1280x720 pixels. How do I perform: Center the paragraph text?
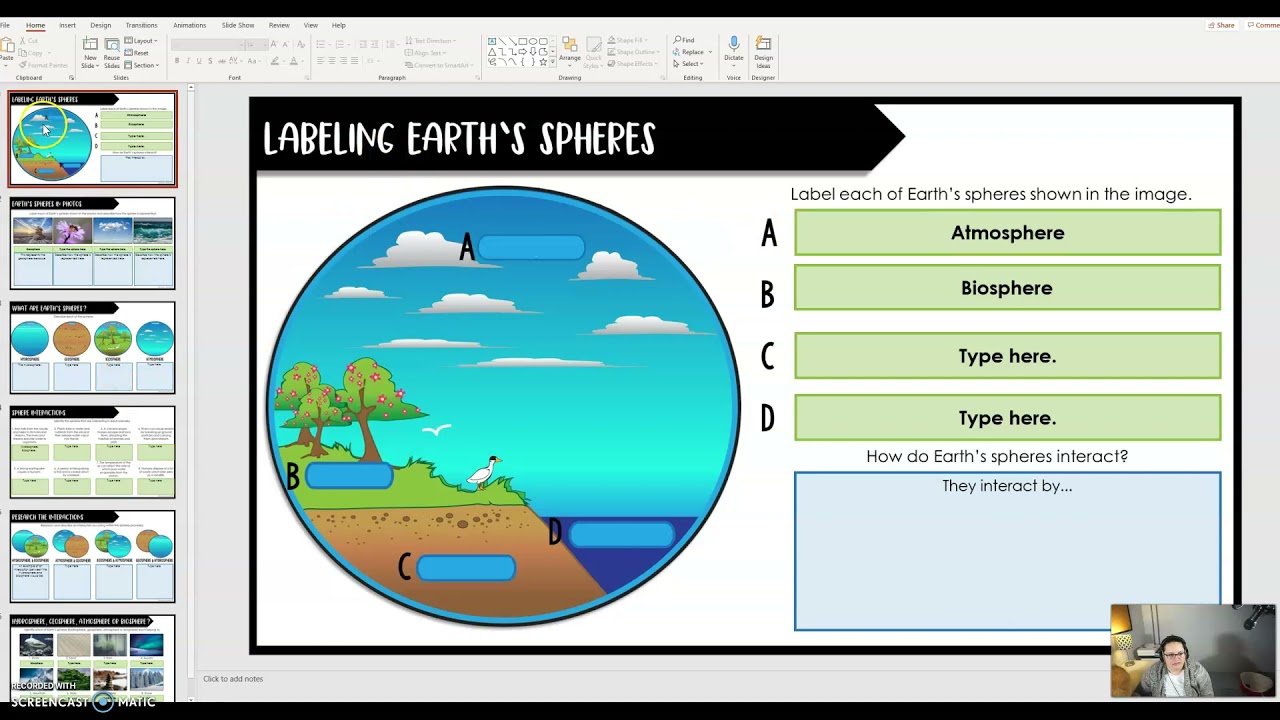pos(332,61)
